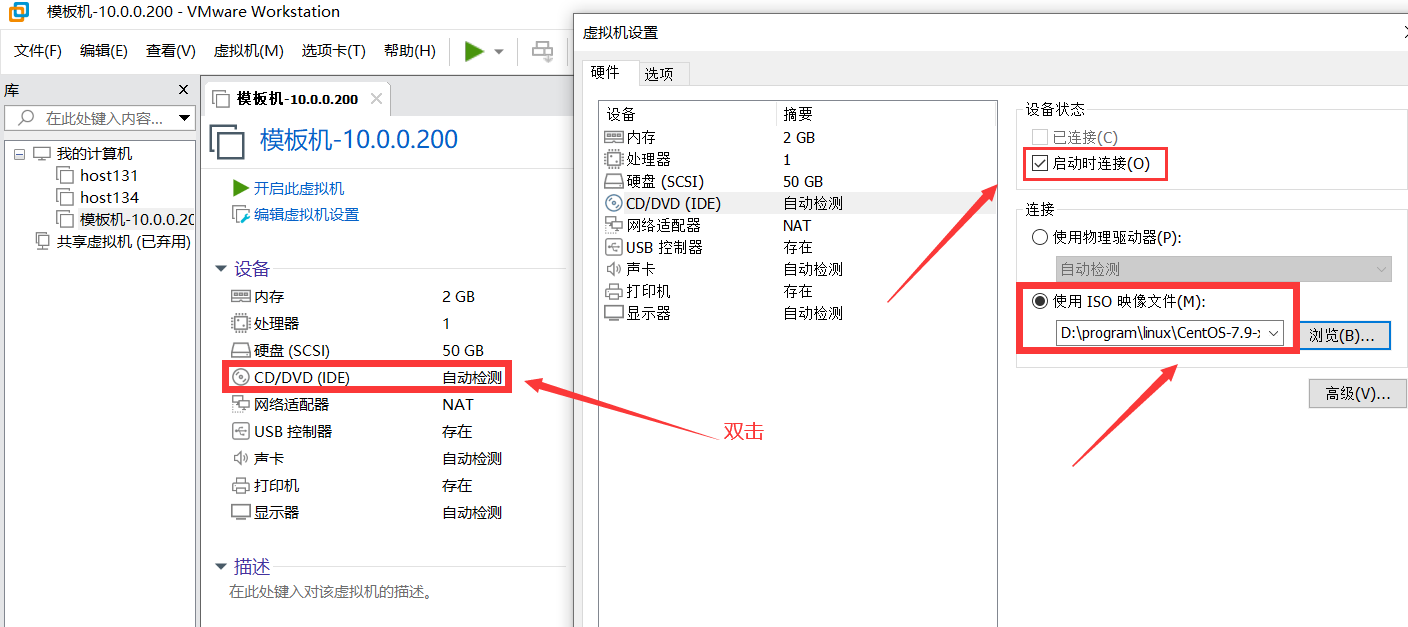Click the host134 VM icon in tree

point(65,198)
